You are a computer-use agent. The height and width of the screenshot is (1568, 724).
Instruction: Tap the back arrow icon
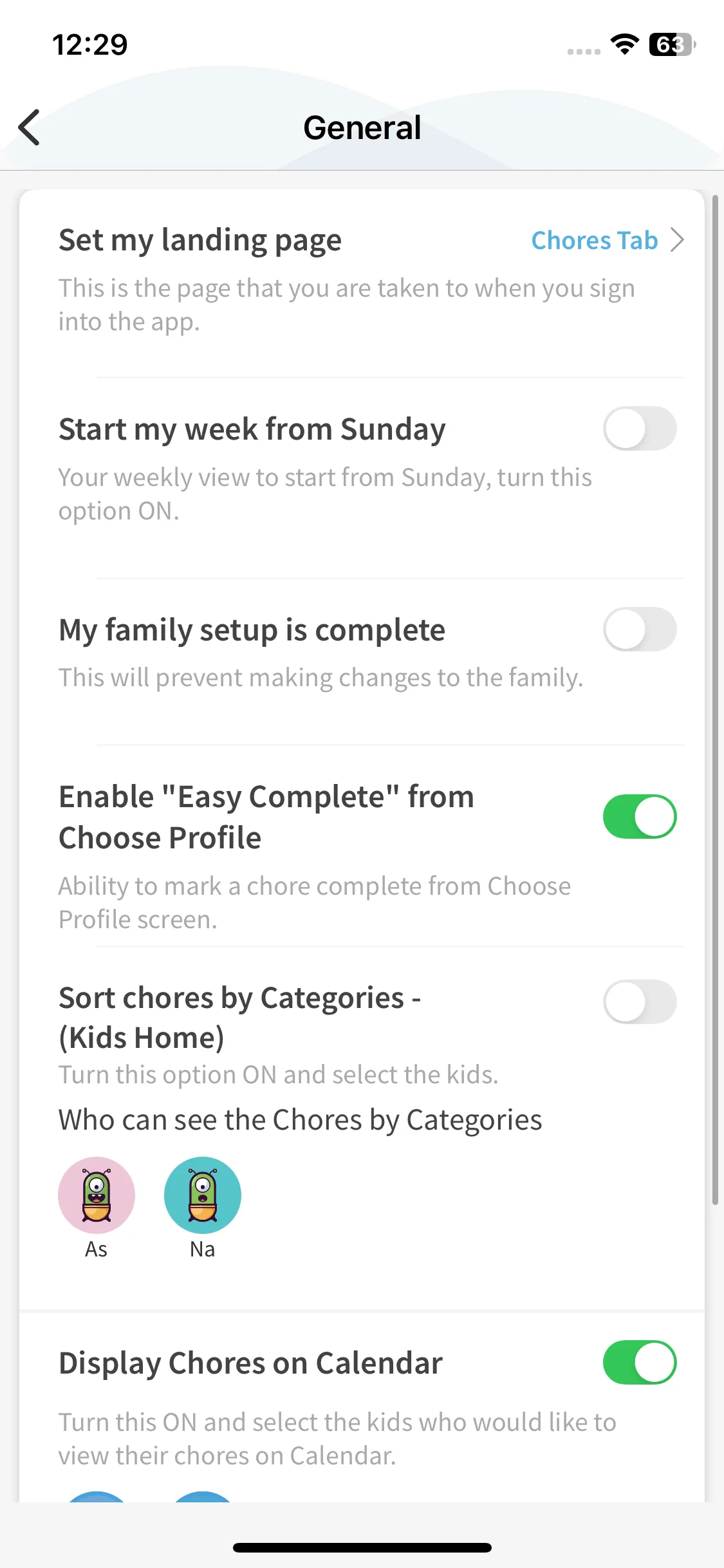click(x=30, y=127)
